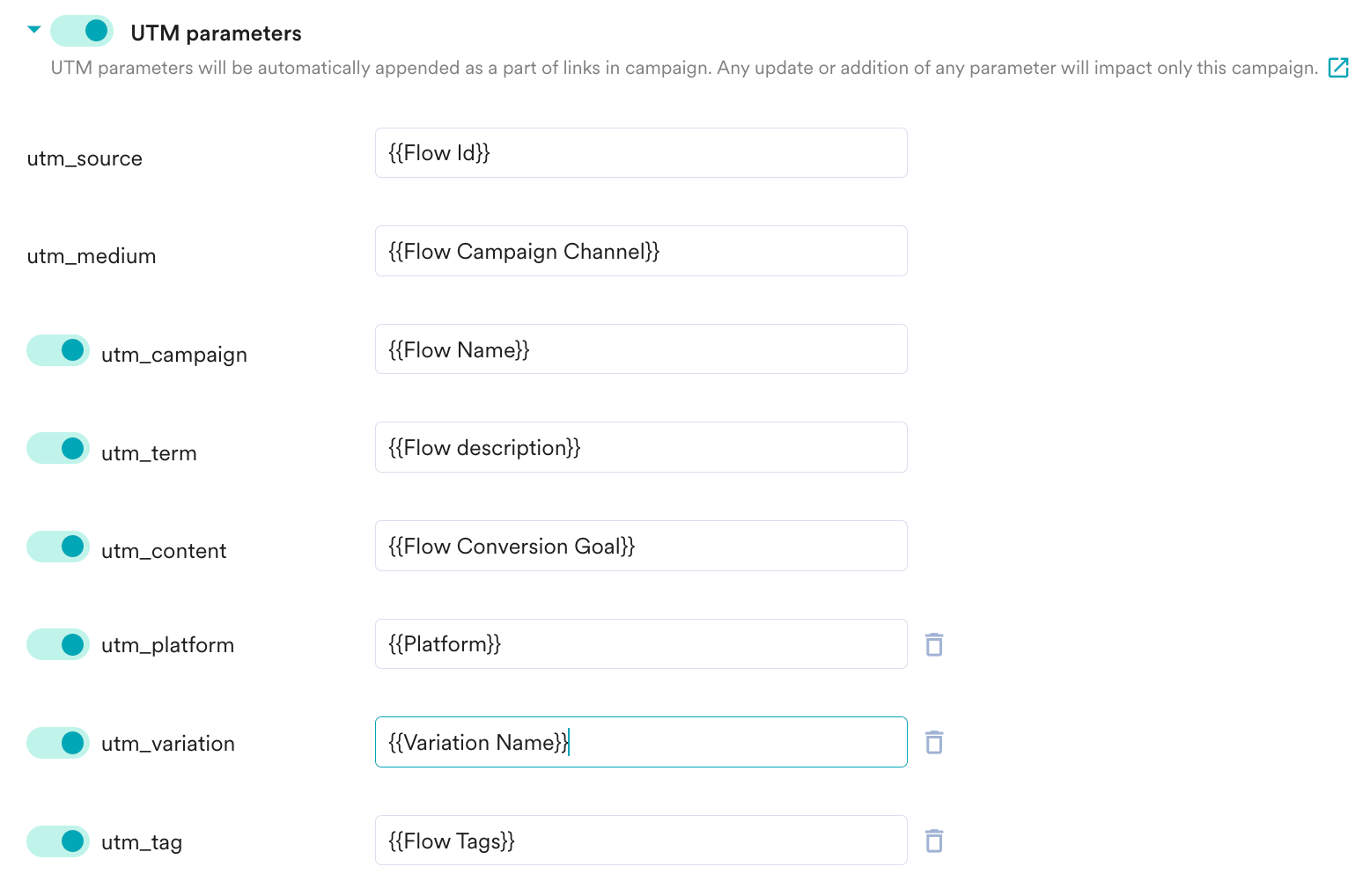Toggle off utm_variation parameter
1370x896 pixels.
[x=58, y=743]
